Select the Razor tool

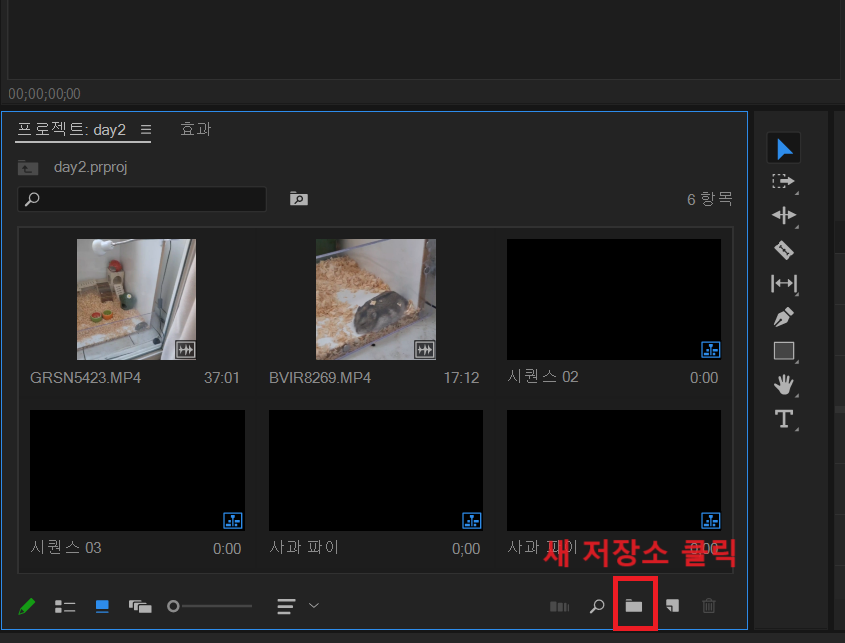pos(784,249)
